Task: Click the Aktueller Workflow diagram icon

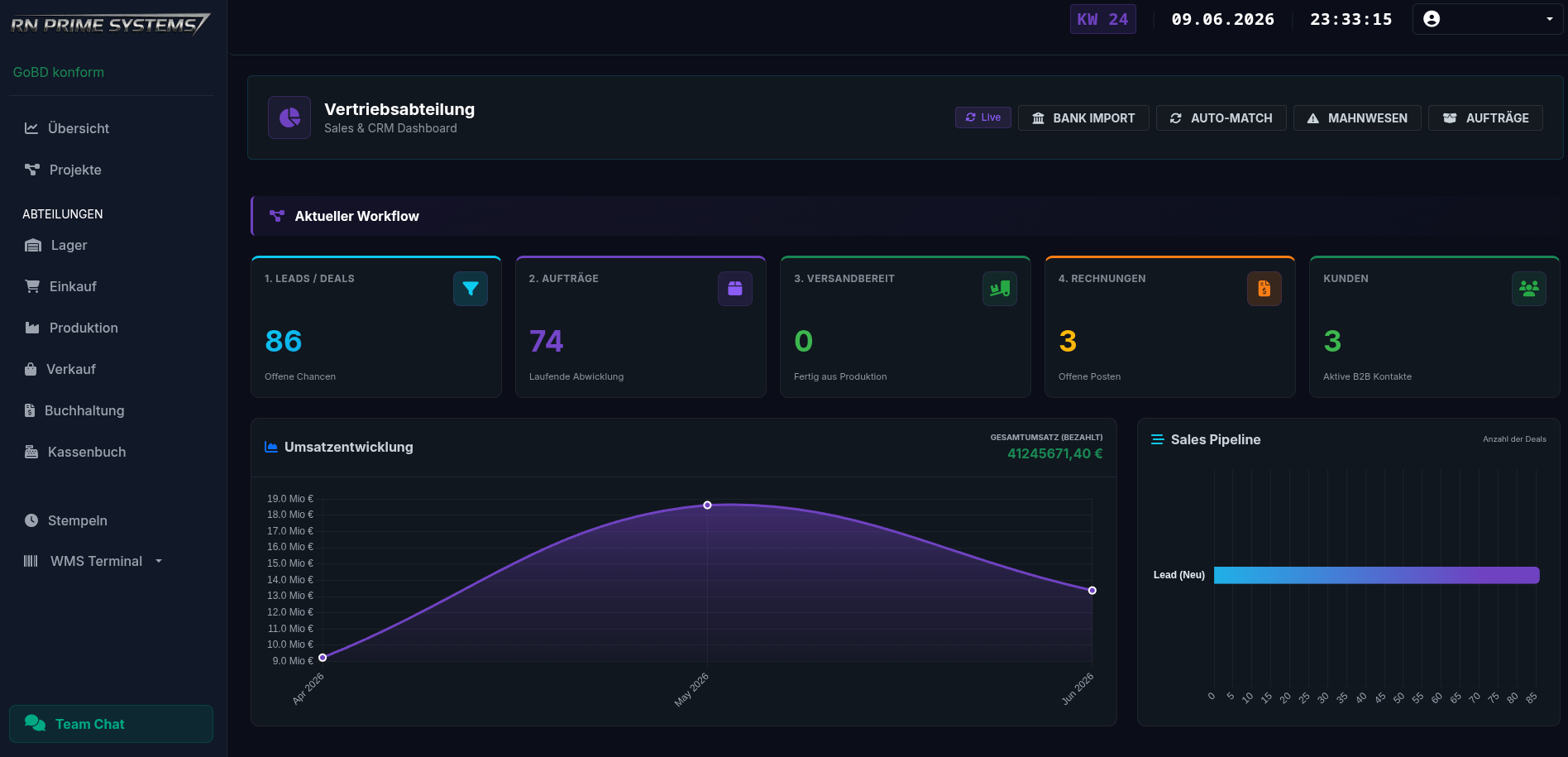Action: coord(277,216)
